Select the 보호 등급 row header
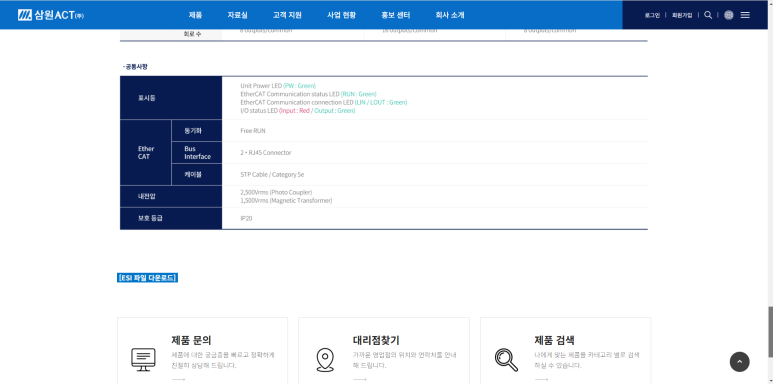The width and height of the screenshot is (773, 384). (171, 218)
